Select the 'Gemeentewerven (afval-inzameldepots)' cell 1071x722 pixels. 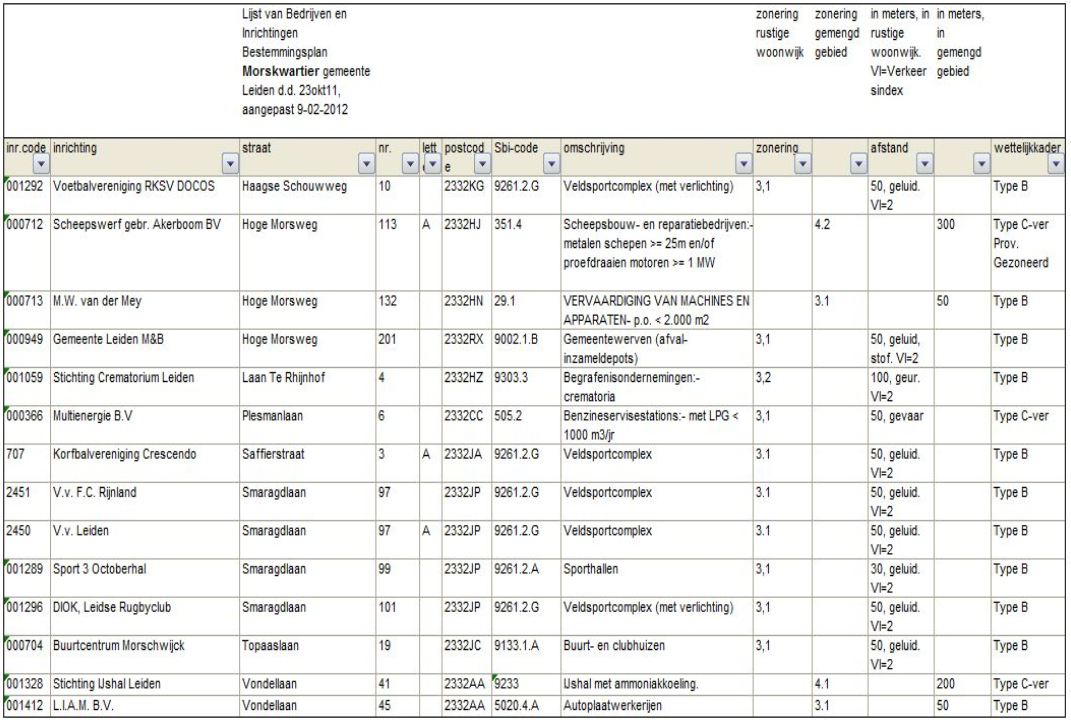[656, 348]
